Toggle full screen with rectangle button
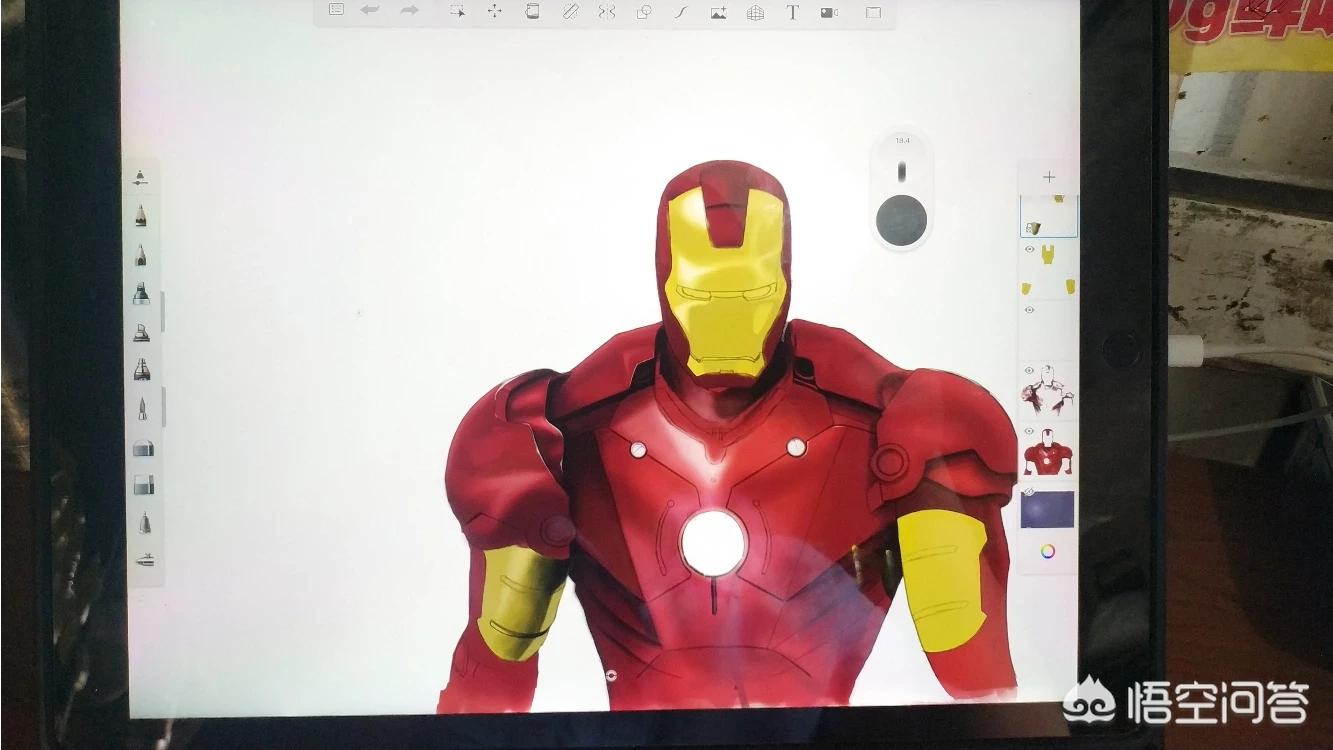The image size is (1333, 750). coord(872,13)
